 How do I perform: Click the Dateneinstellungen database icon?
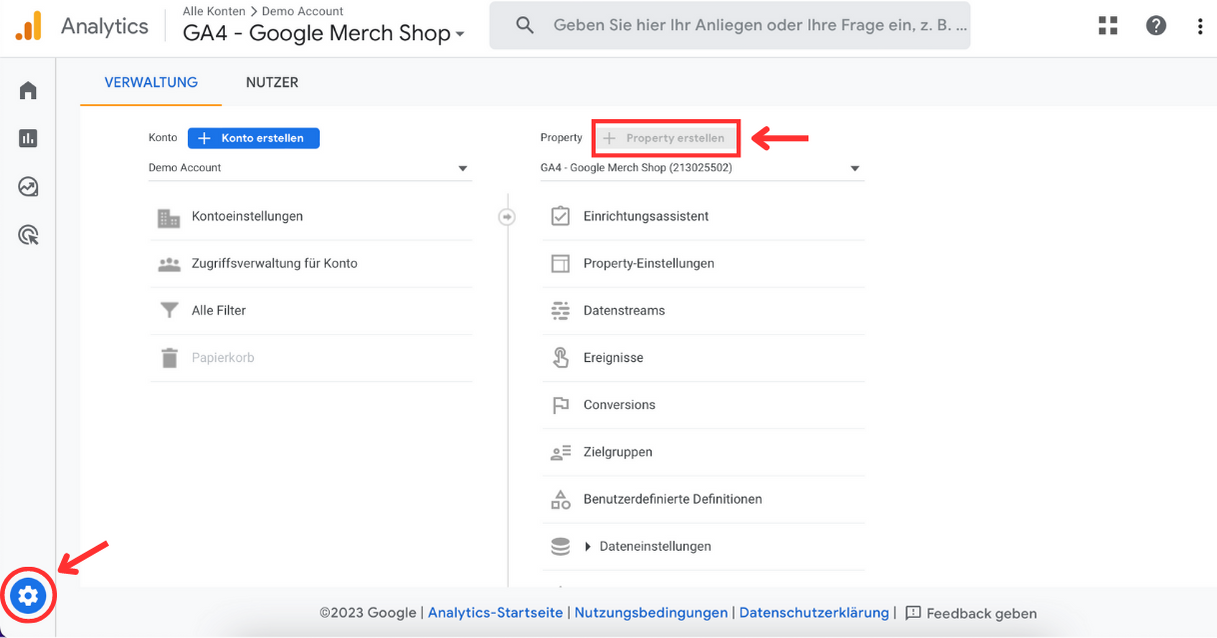(560, 547)
